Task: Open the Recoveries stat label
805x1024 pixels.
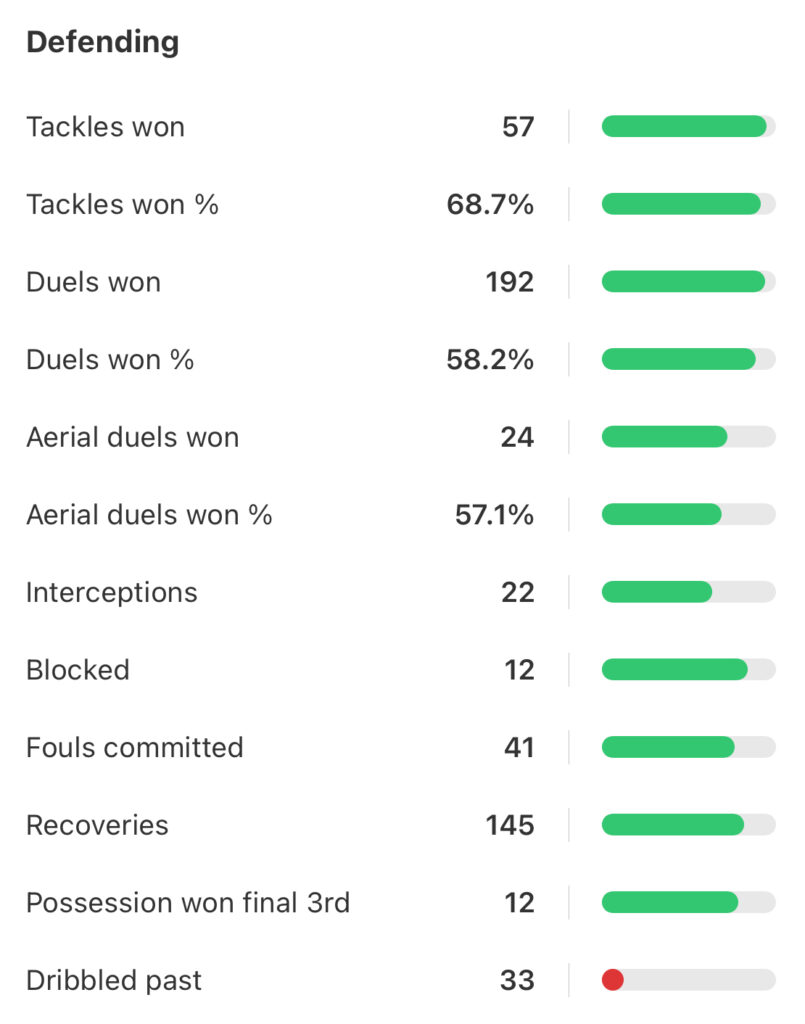Action: click(97, 825)
